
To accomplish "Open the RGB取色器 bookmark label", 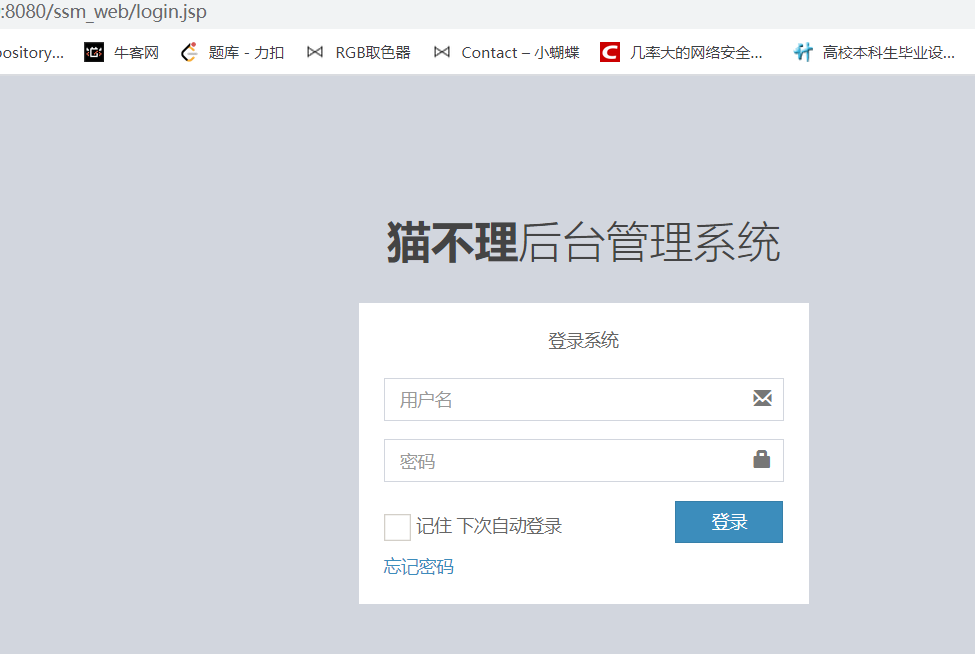I will click(x=373, y=53).
